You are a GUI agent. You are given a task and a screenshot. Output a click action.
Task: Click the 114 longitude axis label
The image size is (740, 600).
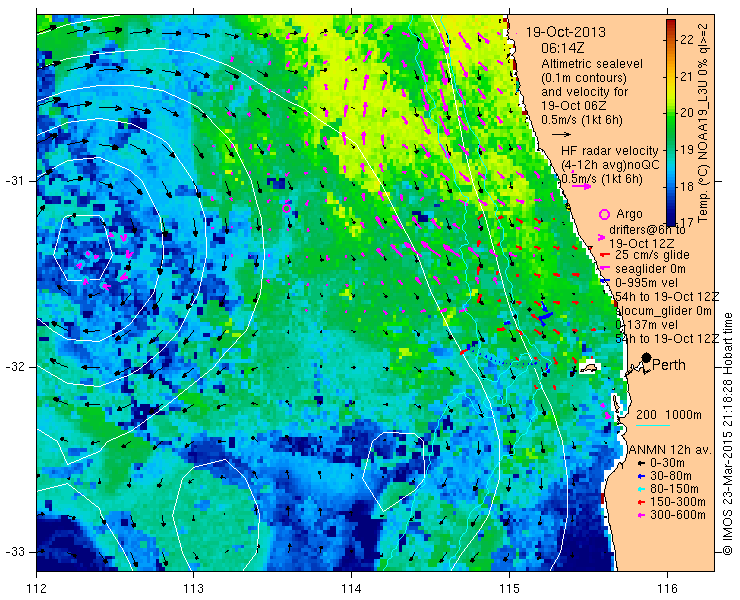pos(351,589)
